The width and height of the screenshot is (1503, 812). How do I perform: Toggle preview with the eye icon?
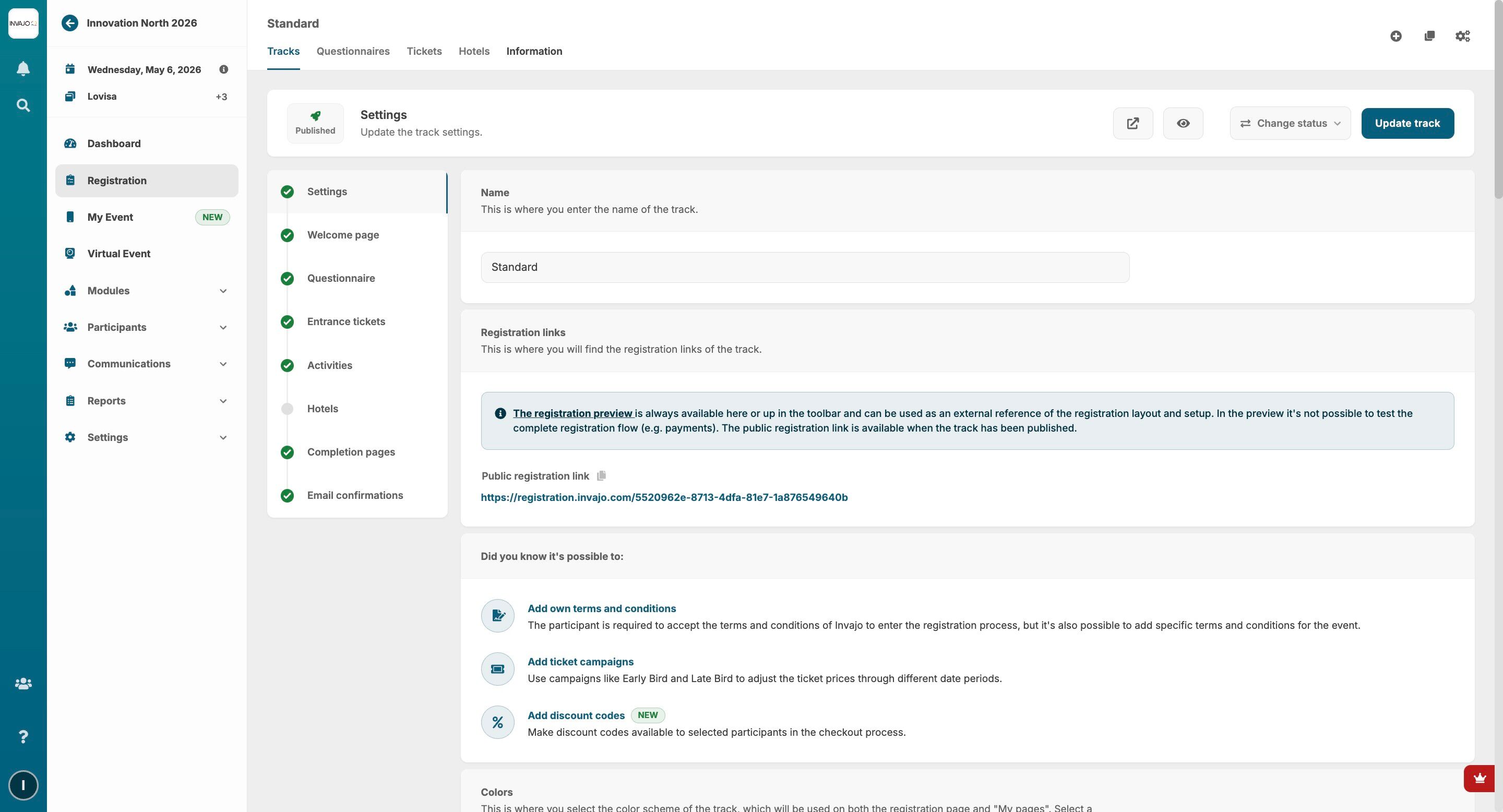[x=1183, y=123]
